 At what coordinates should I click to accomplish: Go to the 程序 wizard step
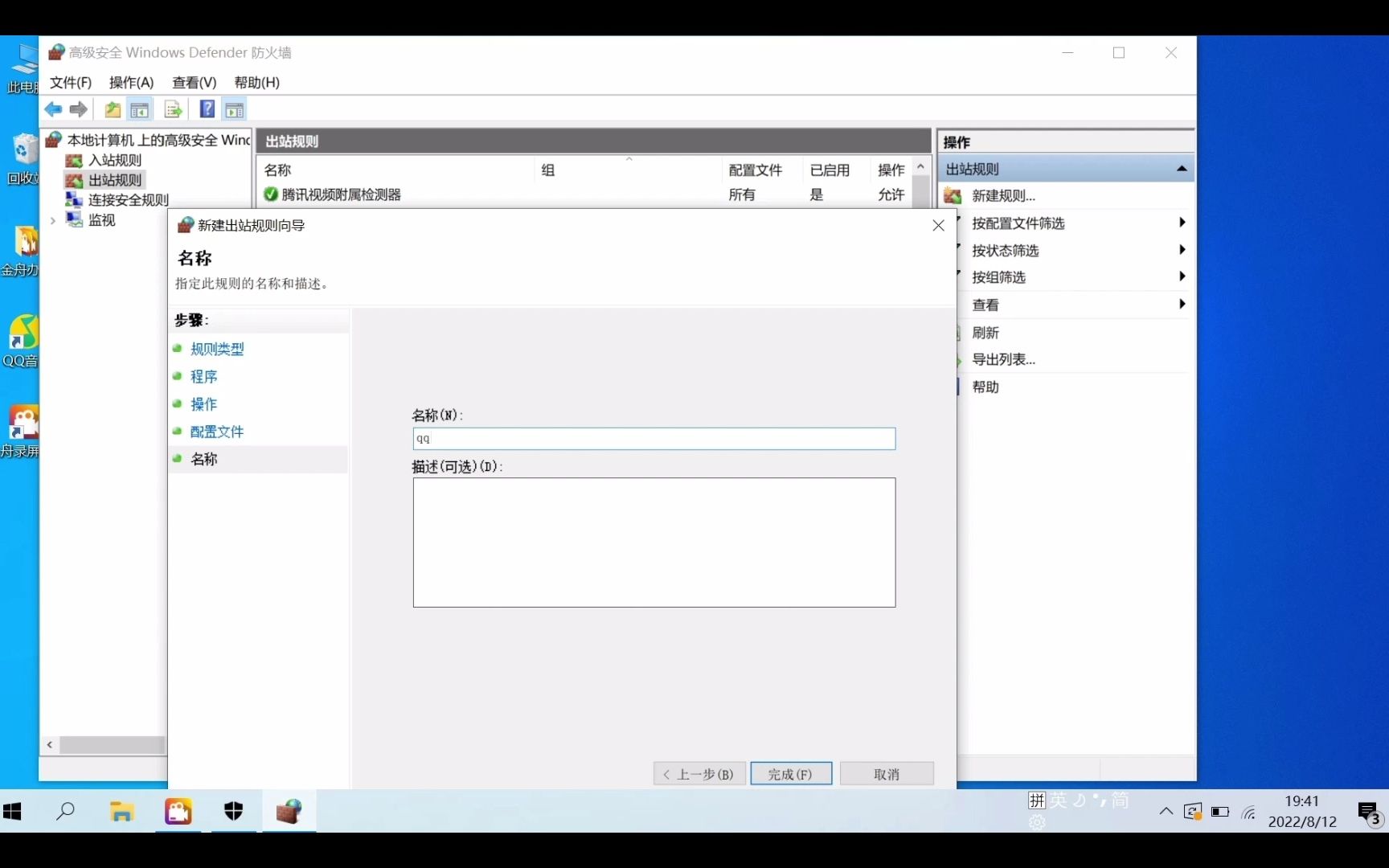203,376
